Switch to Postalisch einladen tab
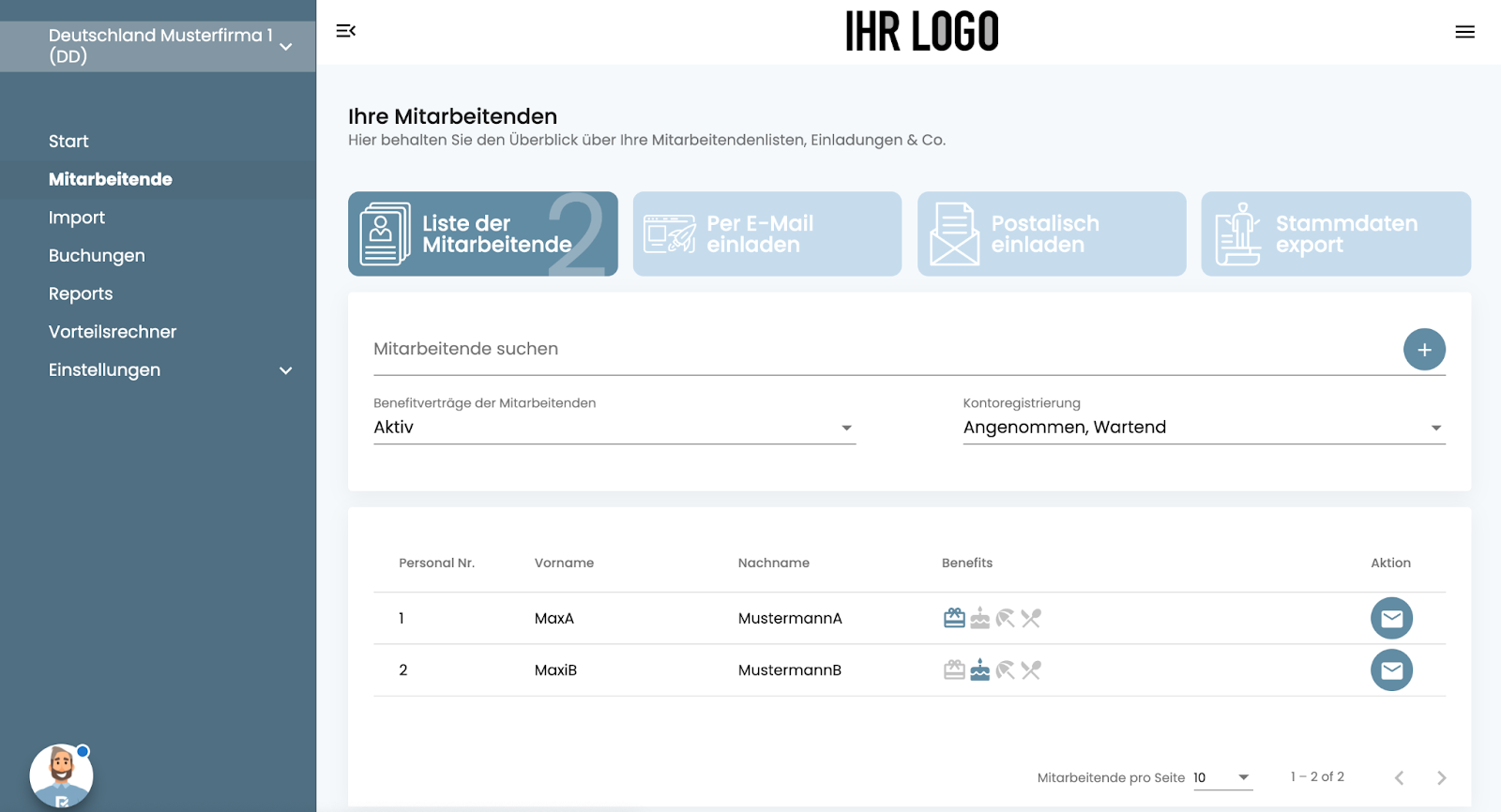The image size is (1501, 812). 1052,233
